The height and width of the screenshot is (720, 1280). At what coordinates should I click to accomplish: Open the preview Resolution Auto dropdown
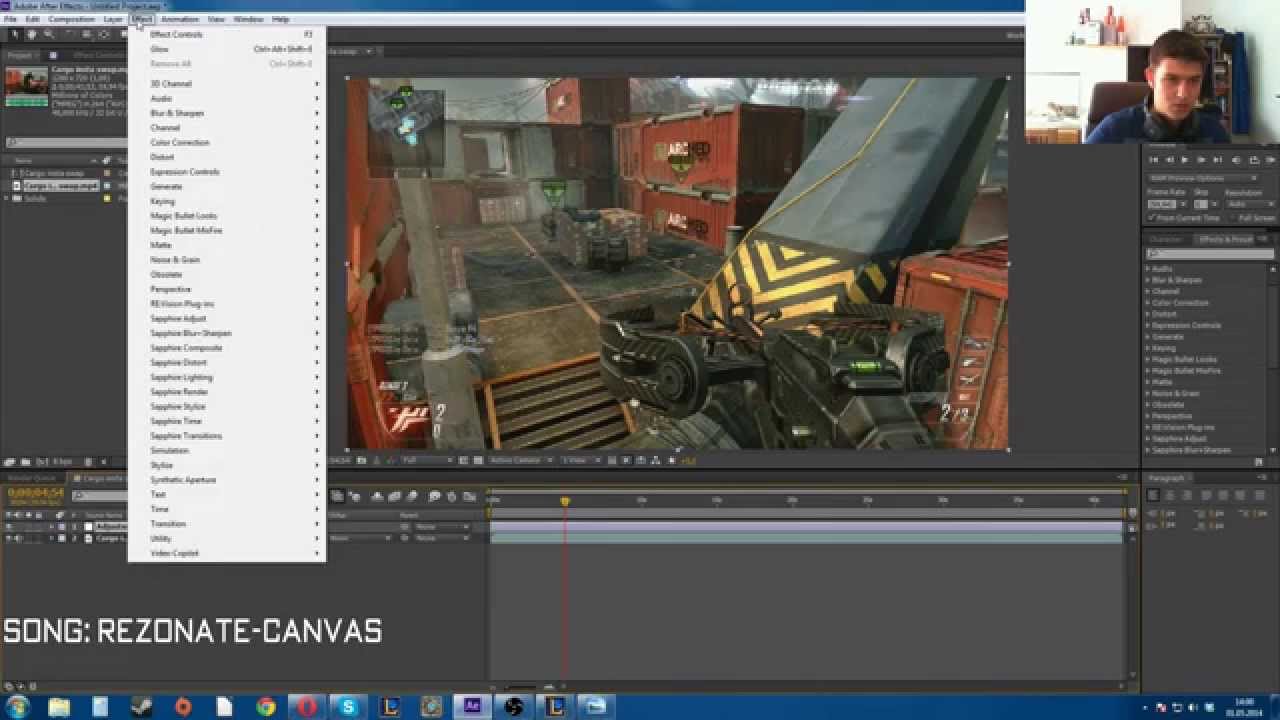(1249, 204)
